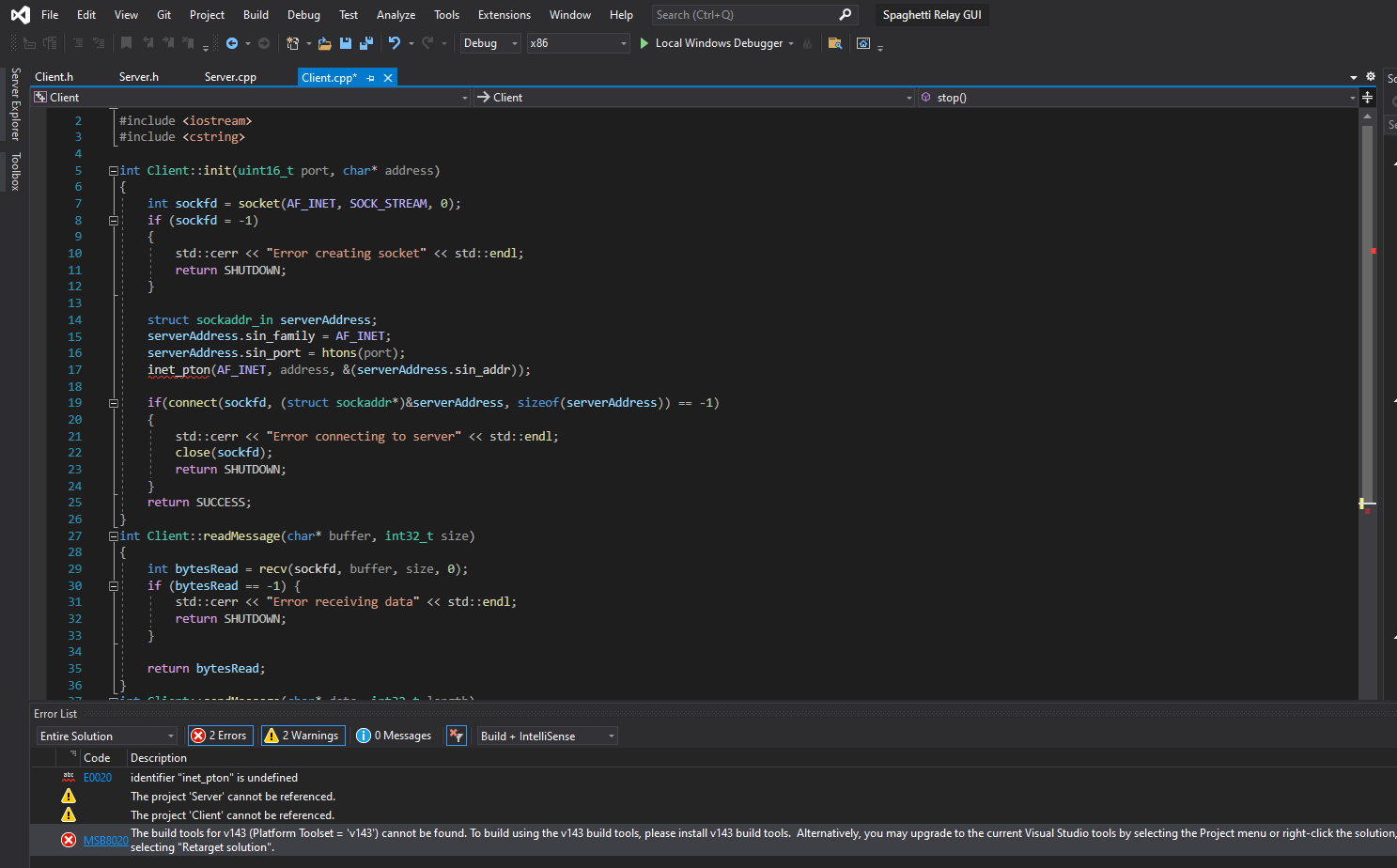
Task: Collapse the connect if-block on line 19
Action: (x=114, y=403)
